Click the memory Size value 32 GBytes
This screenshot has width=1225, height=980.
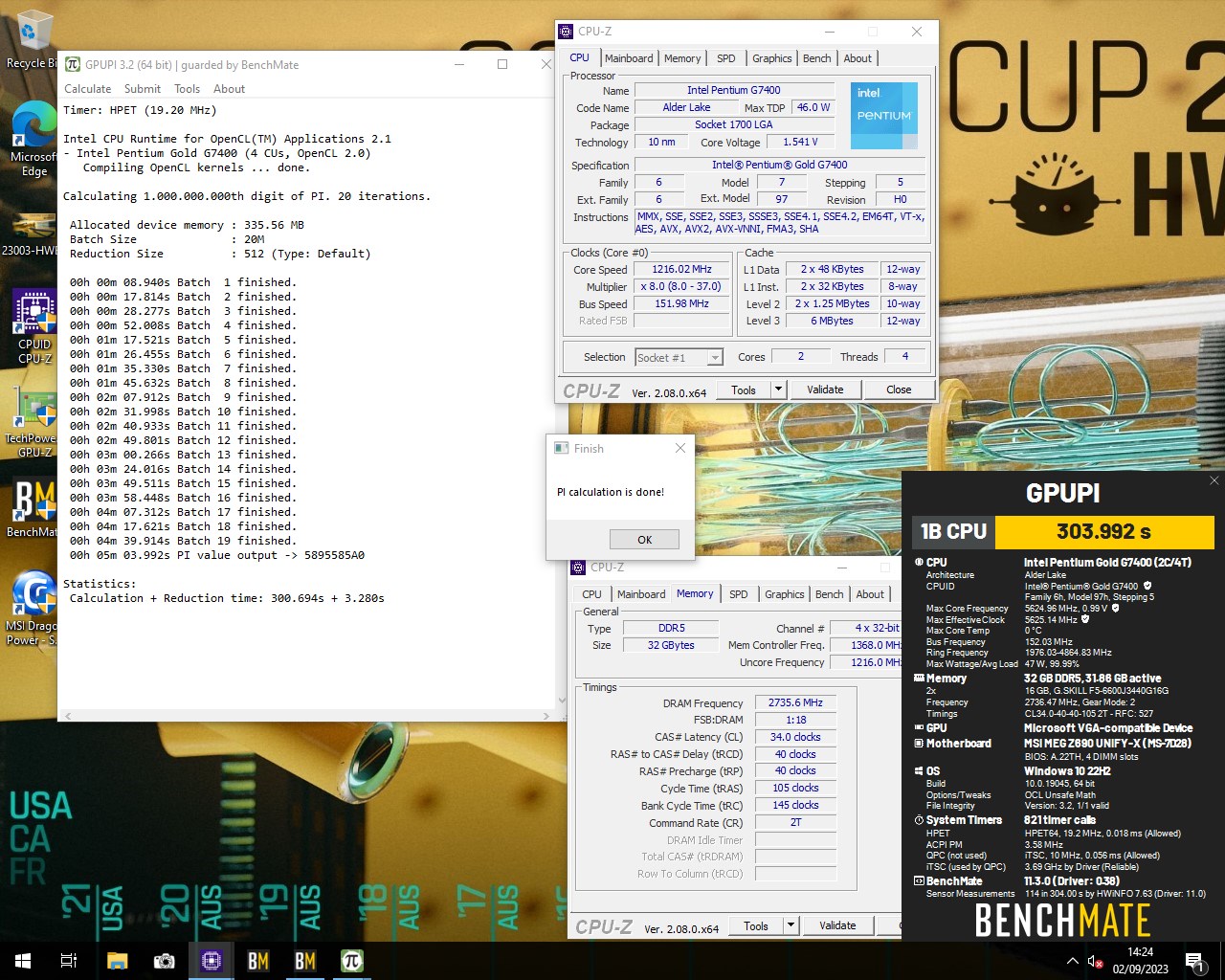(671, 645)
